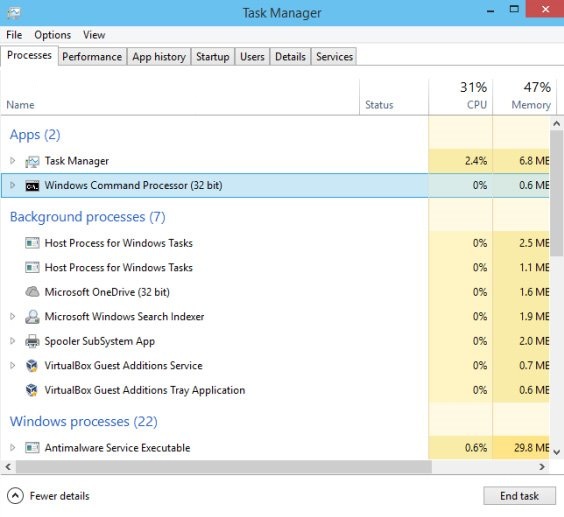
Task: Click the Spooler SubSystem printer icon
Action: tap(32, 341)
